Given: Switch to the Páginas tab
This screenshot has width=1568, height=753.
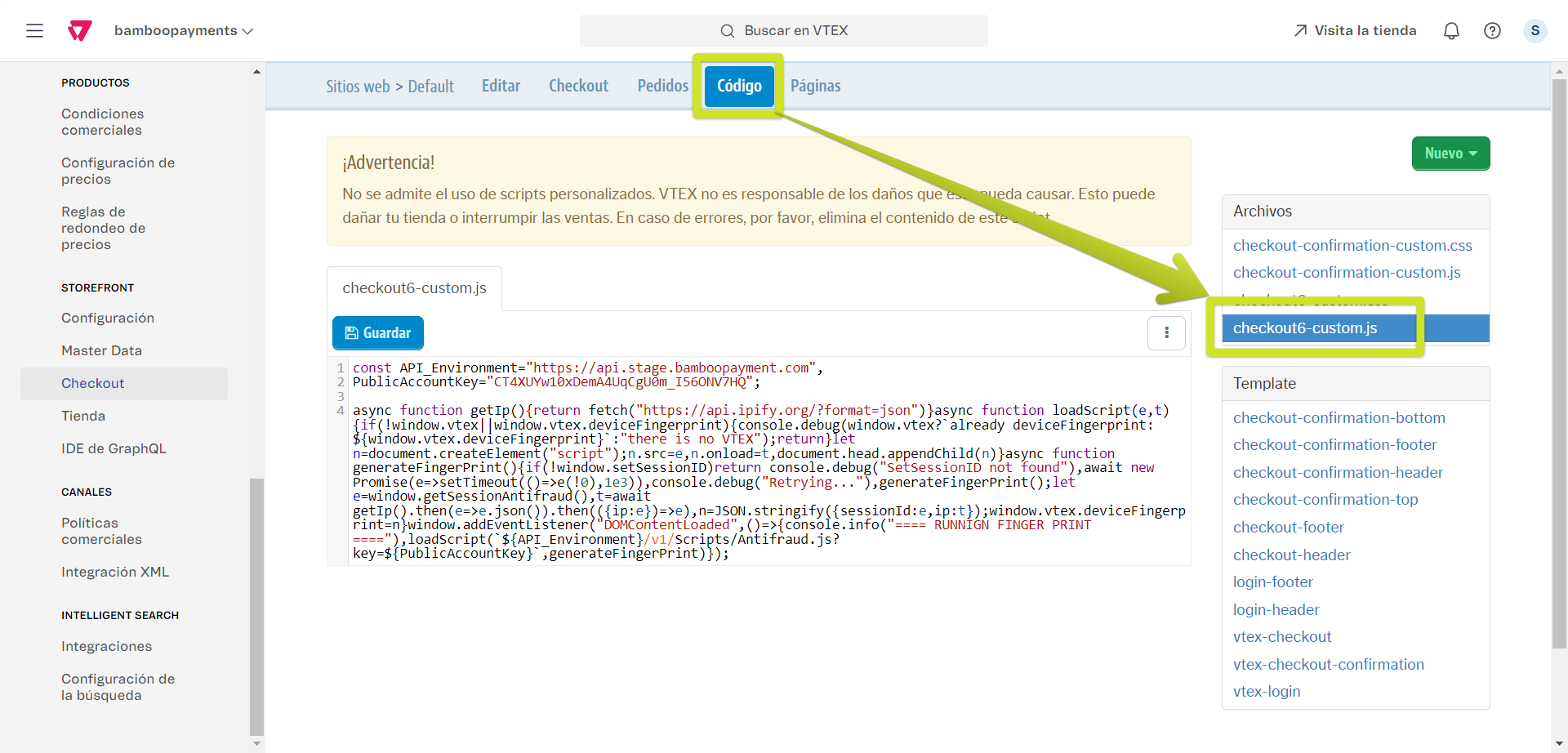Looking at the screenshot, I should (x=815, y=86).
